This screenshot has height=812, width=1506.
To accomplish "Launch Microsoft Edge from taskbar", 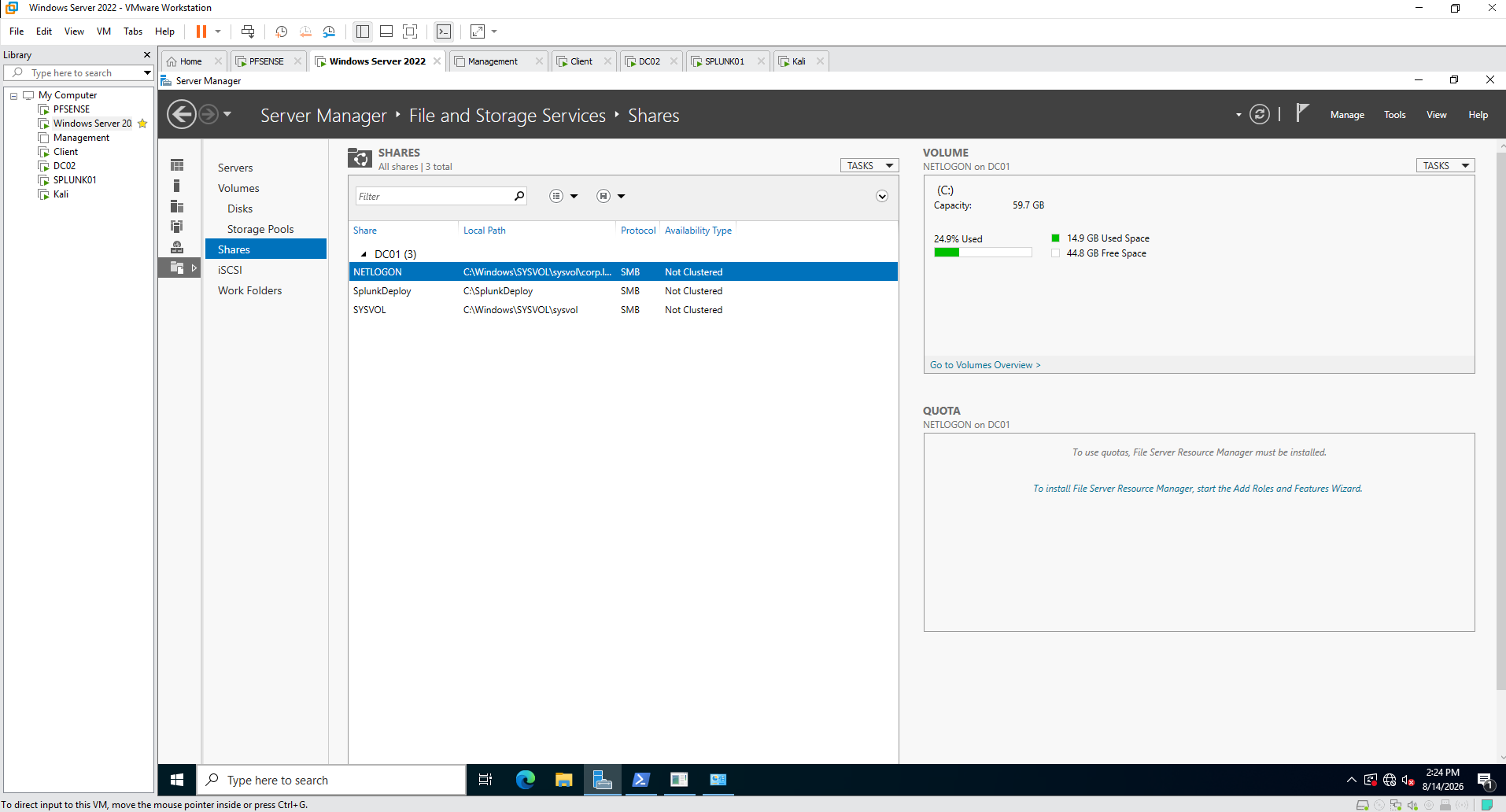I will [525, 780].
